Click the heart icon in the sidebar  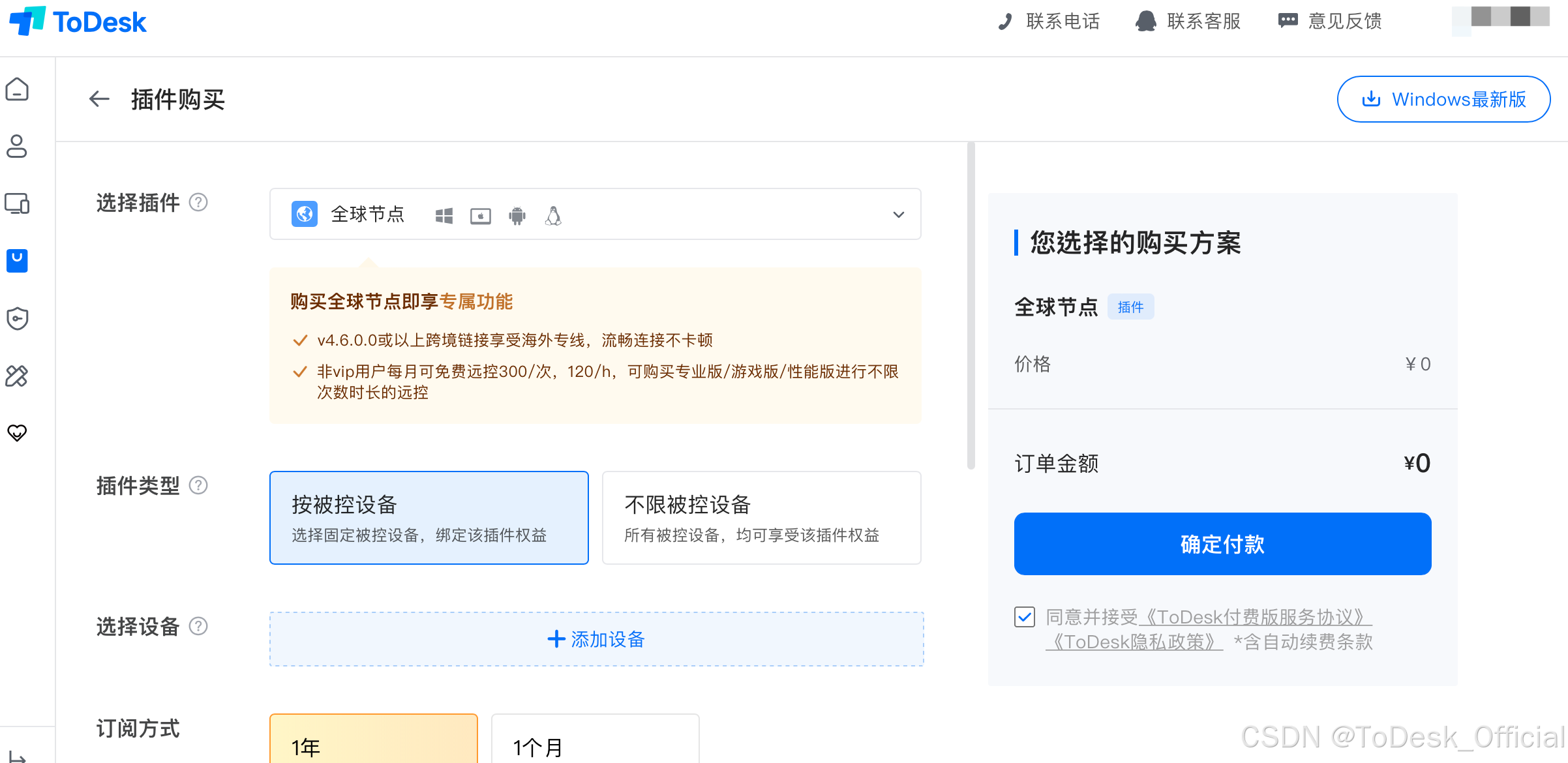tap(17, 432)
